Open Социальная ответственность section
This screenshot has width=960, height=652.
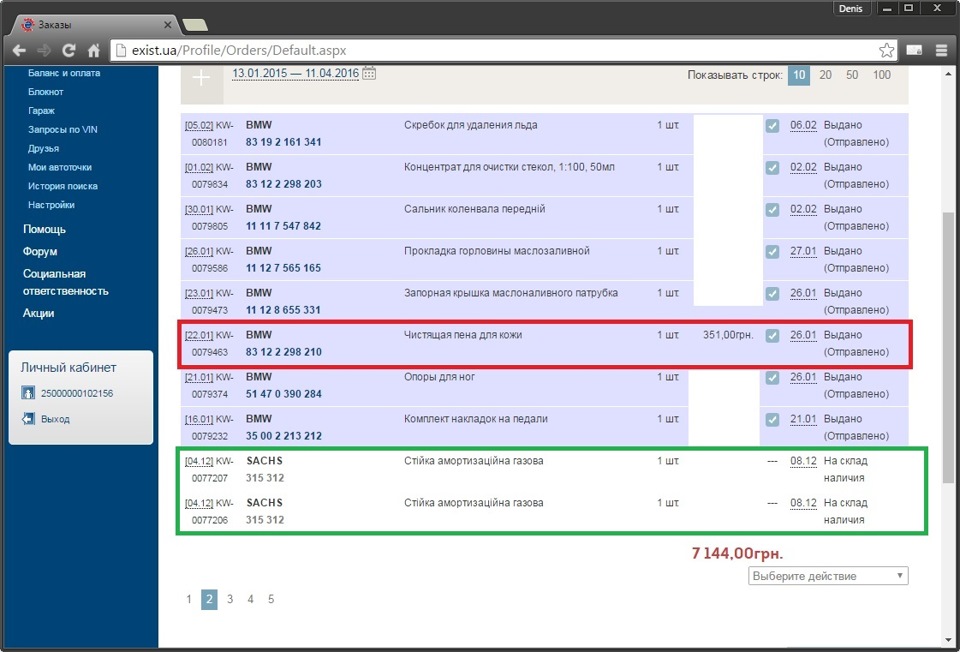66,282
